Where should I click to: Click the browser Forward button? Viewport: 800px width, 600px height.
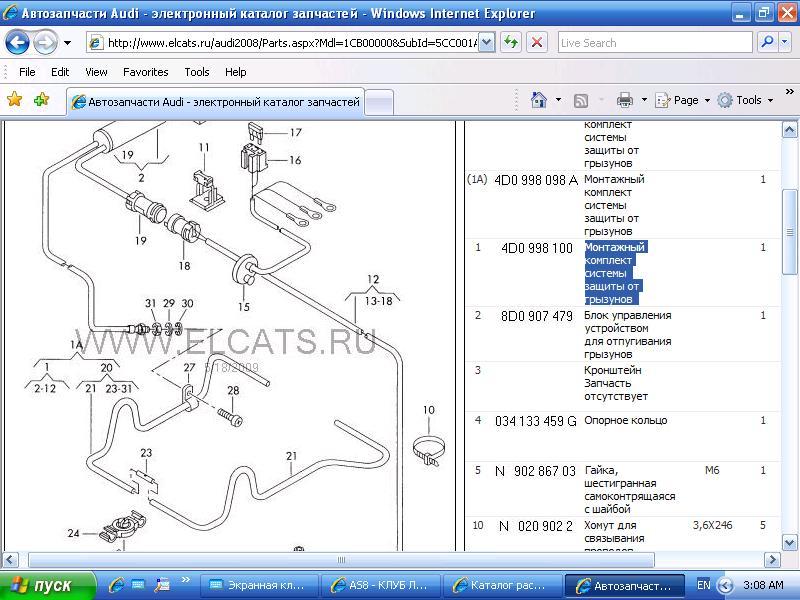click(x=45, y=43)
